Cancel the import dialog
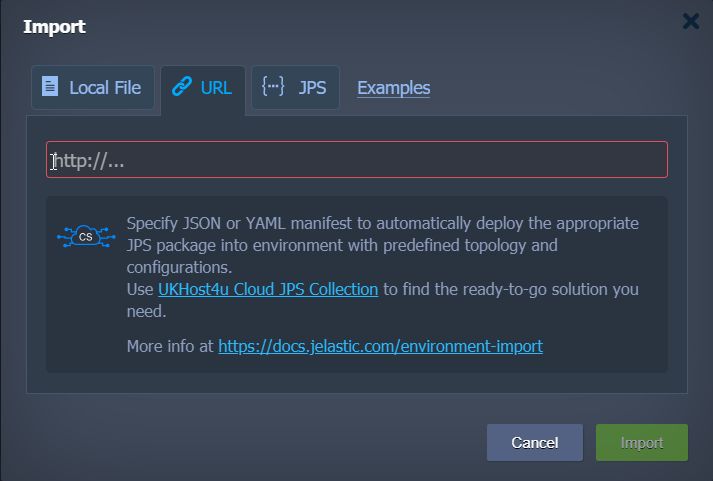The width and height of the screenshot is (713, 481). (535, 442)
